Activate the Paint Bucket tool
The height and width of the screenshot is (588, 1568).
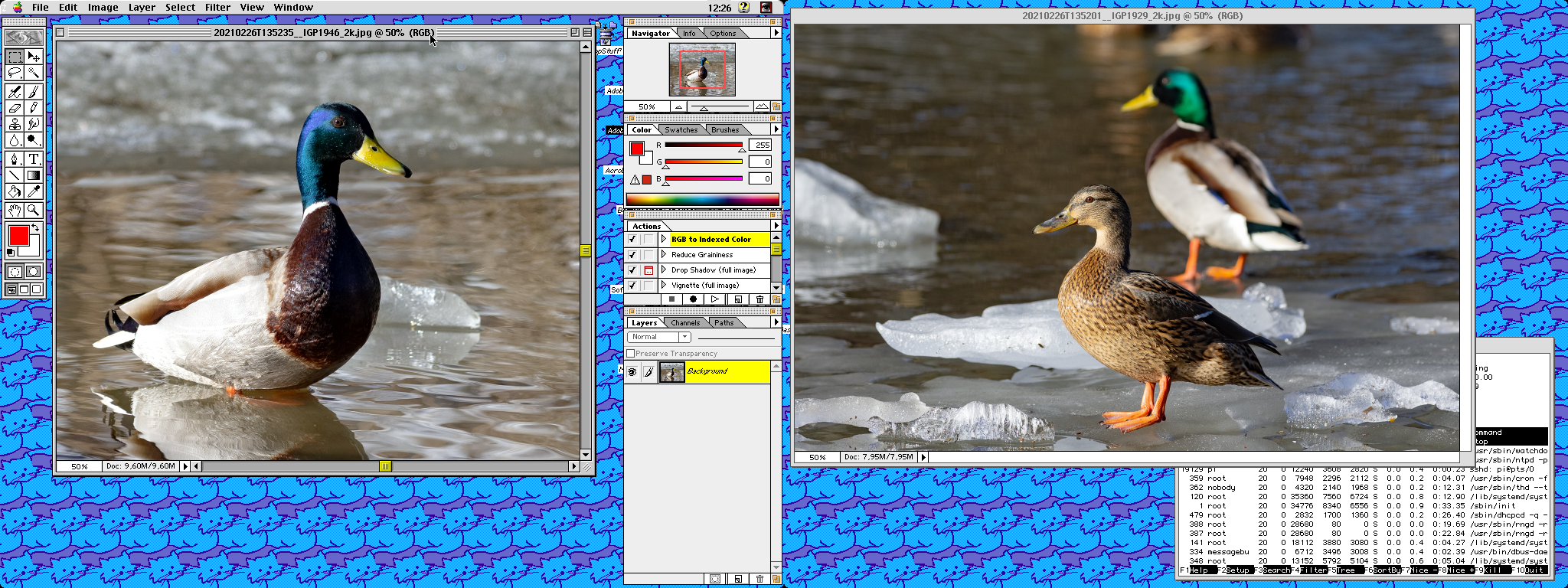tap(15, 191)
